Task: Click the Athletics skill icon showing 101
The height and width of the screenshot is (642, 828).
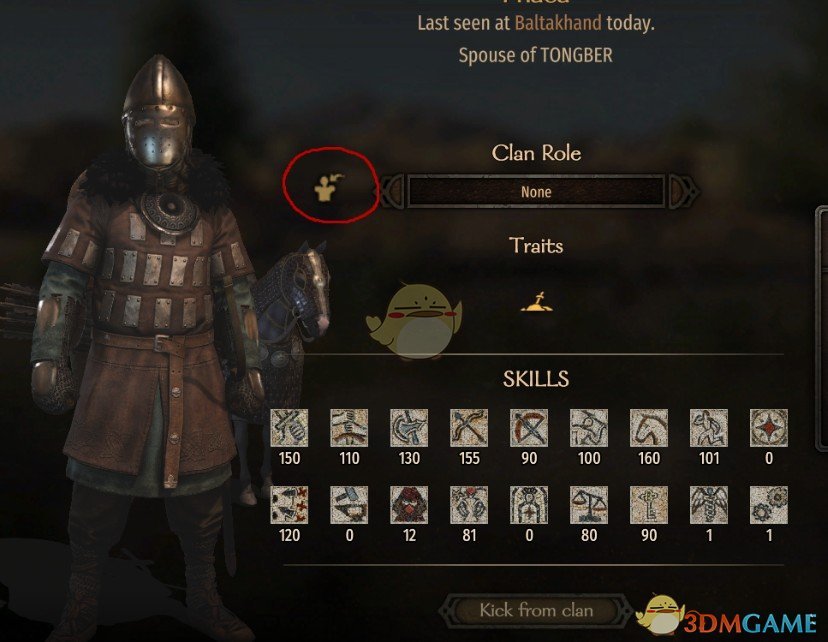Action: coord(709,428)
